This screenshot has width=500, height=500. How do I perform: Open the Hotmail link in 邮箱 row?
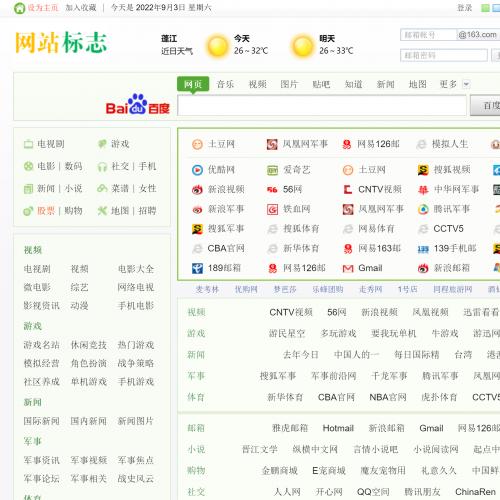point(338,428)
